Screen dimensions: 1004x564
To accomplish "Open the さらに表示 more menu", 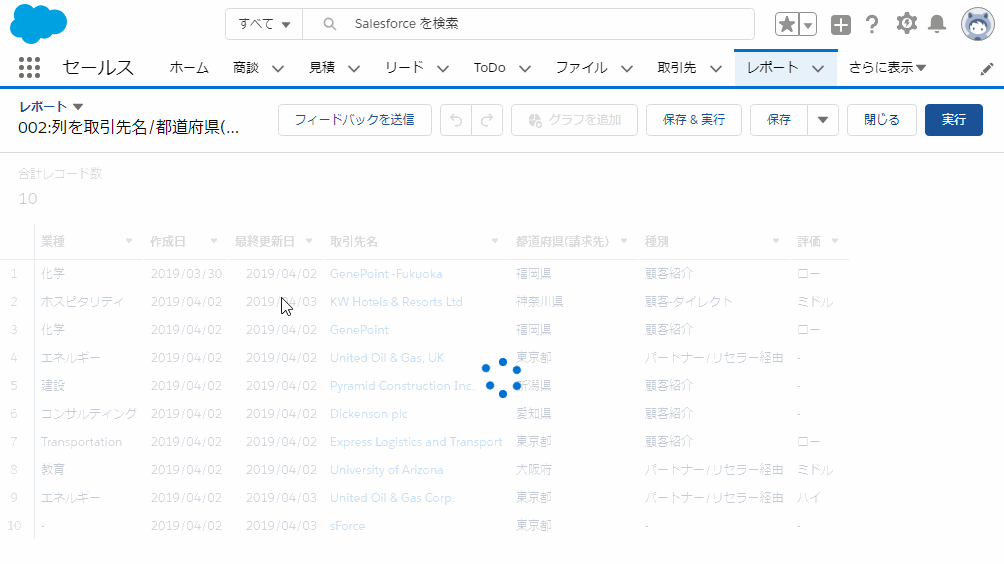I will [887, 67].
